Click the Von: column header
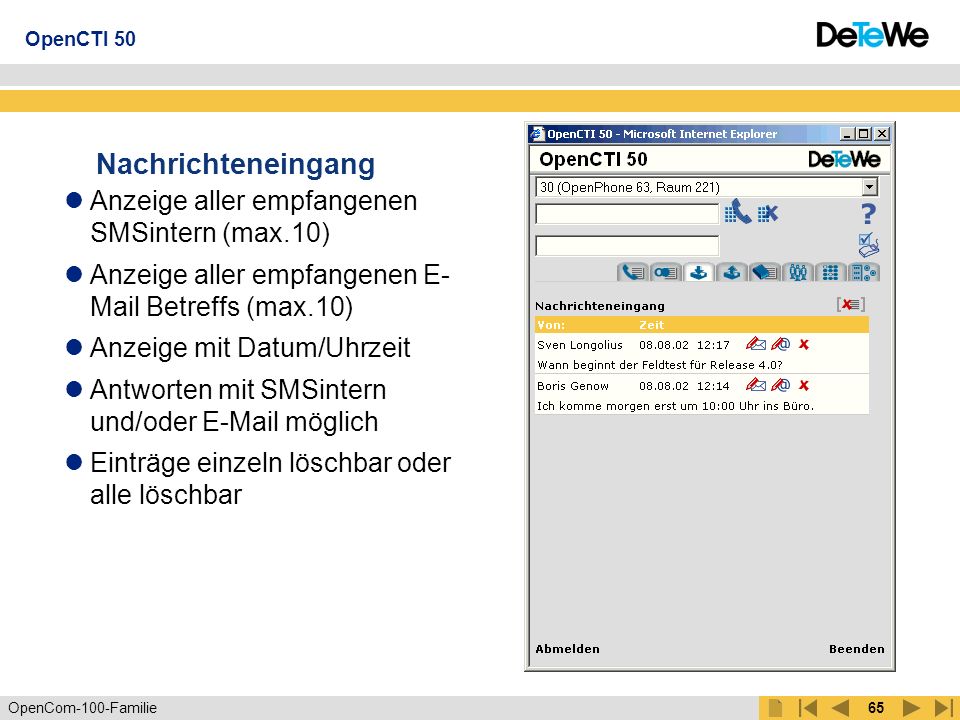 tap(551, 325)
